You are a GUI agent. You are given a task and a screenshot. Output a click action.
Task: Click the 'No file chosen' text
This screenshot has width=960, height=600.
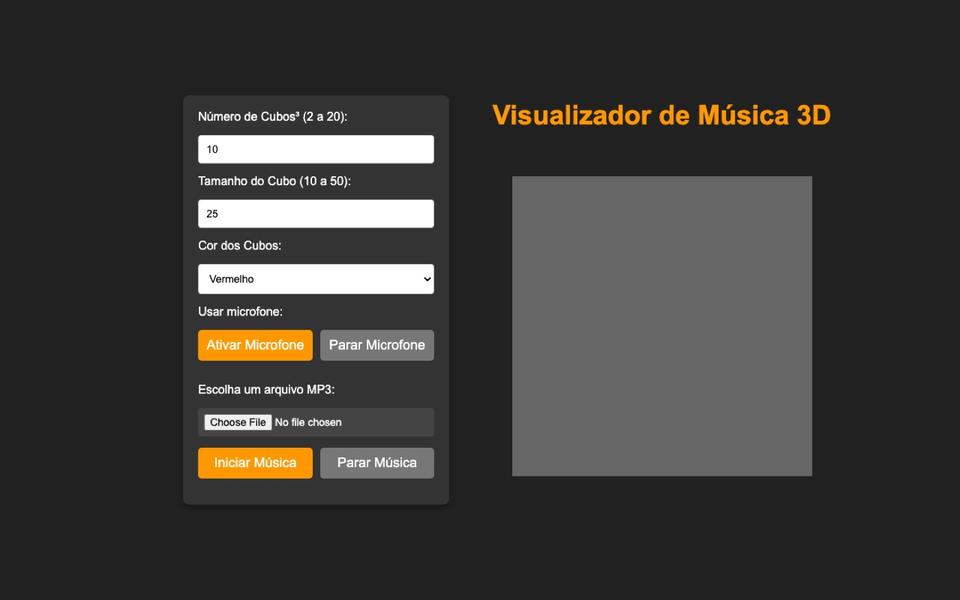308,422
